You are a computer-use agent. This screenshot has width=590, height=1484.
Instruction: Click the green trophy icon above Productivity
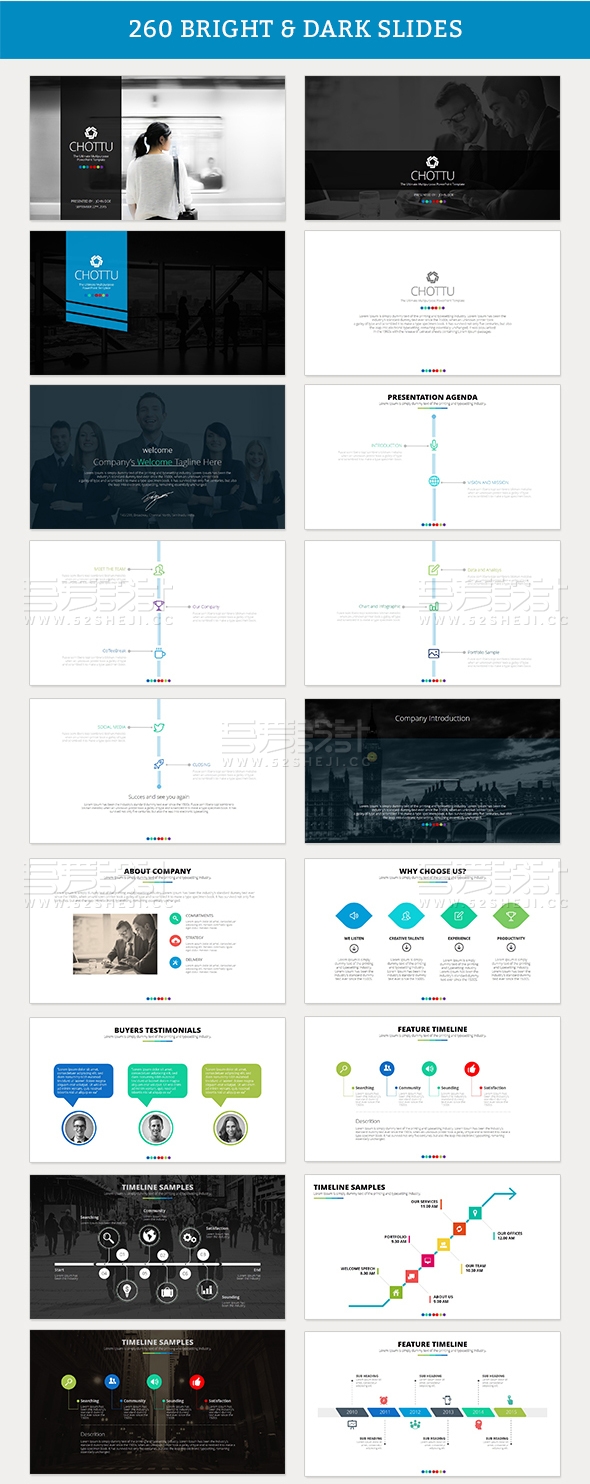coord(510,915)
